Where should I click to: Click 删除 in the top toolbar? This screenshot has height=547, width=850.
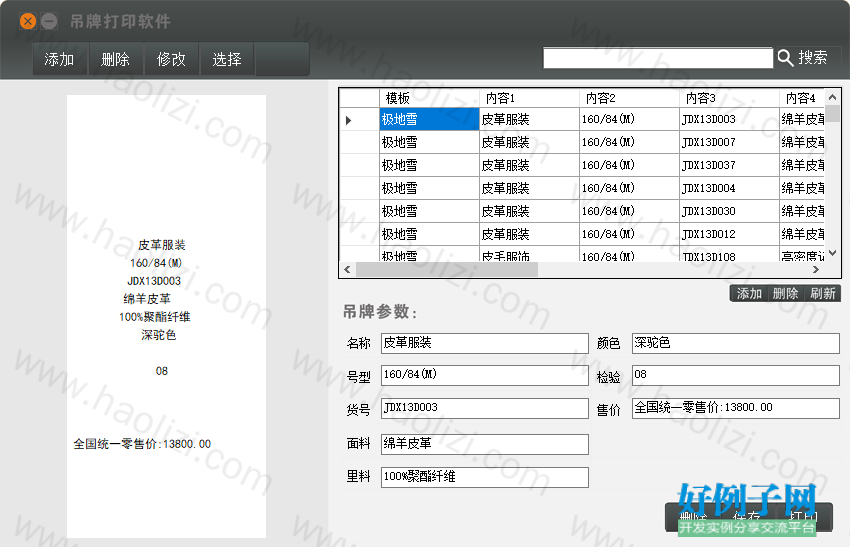point(115,59)
